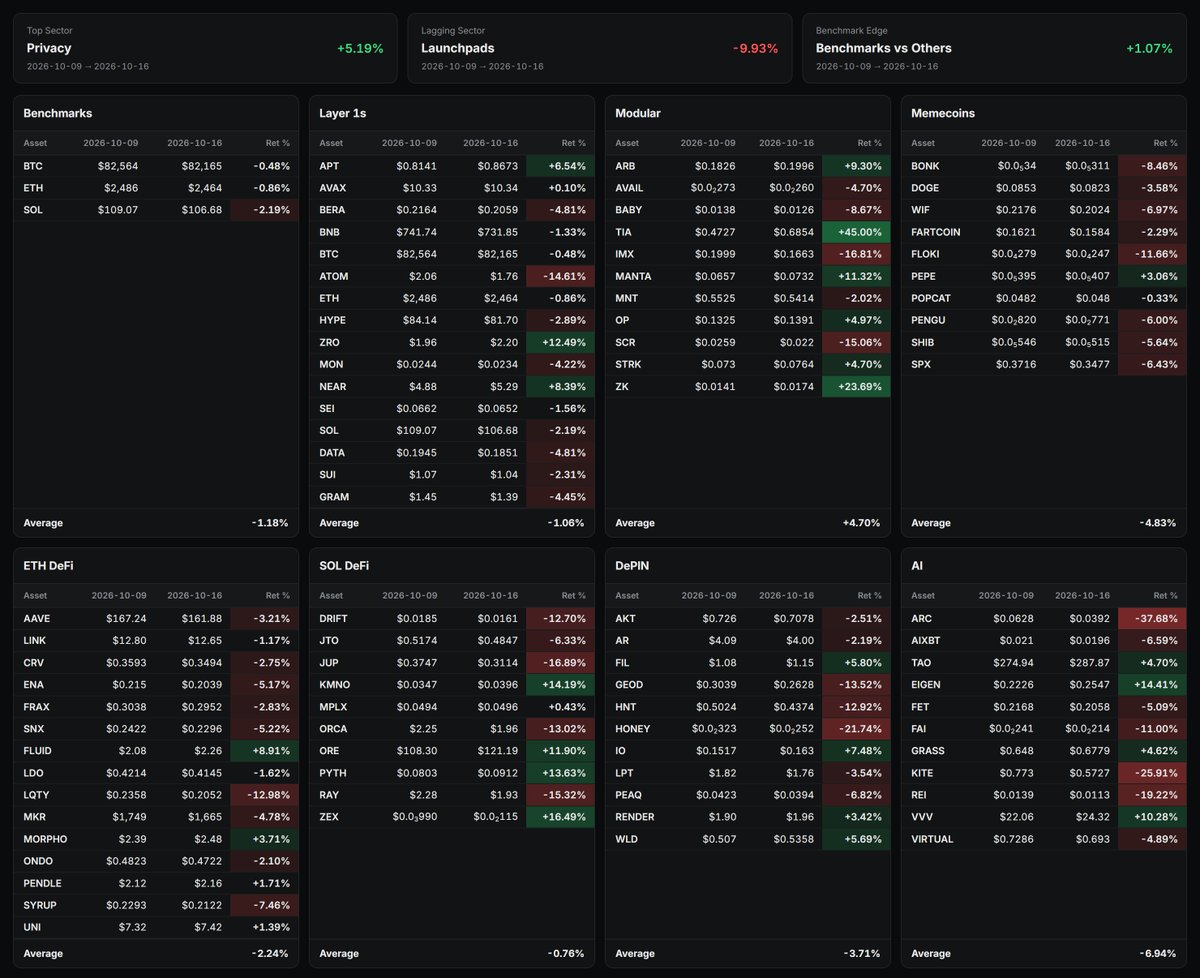This screenshot has width=1200, height=978.
Task: Click Ret % column header in Benchmarks panel
Action: coord(277,143)
